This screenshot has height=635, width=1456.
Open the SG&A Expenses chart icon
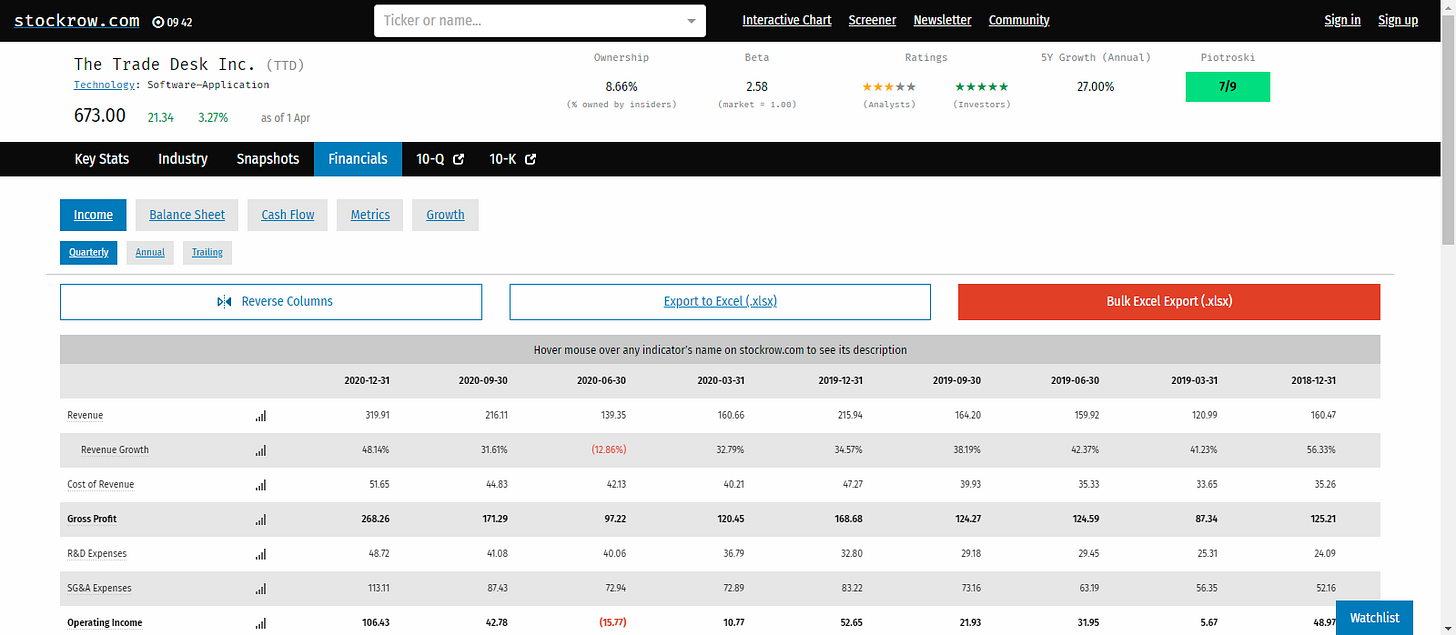[x=261, y=589]
